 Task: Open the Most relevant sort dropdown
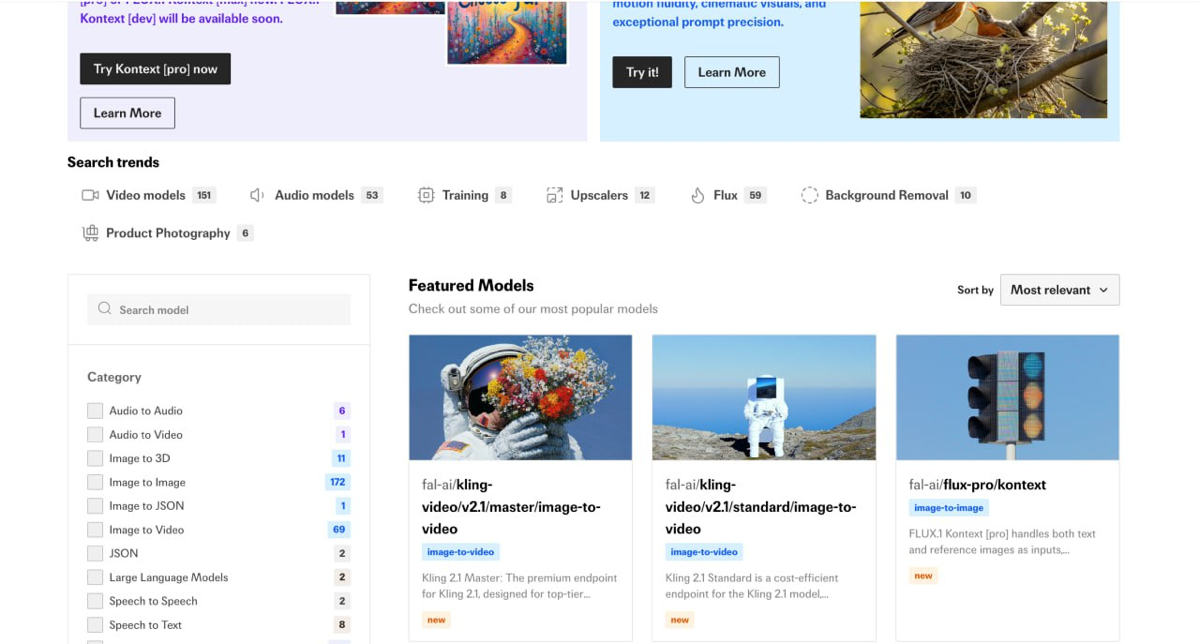point(1059,290)
